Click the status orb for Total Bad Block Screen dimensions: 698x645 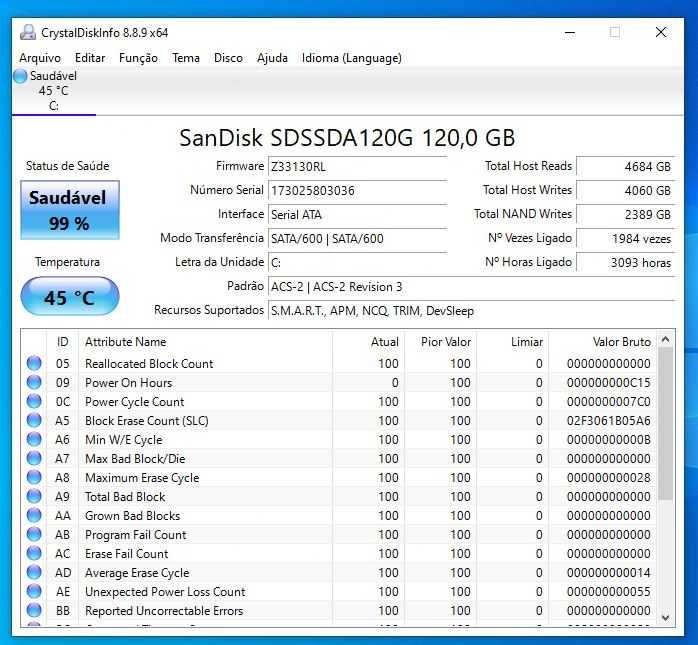[x=34, y=497]
